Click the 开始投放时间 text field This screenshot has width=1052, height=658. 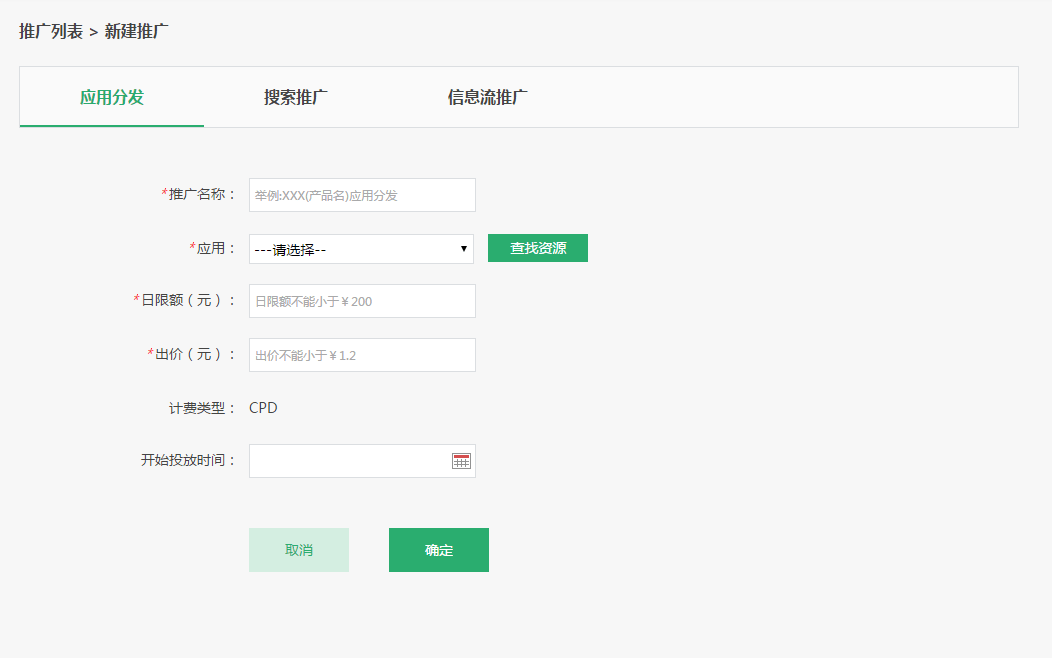point(350,460)
